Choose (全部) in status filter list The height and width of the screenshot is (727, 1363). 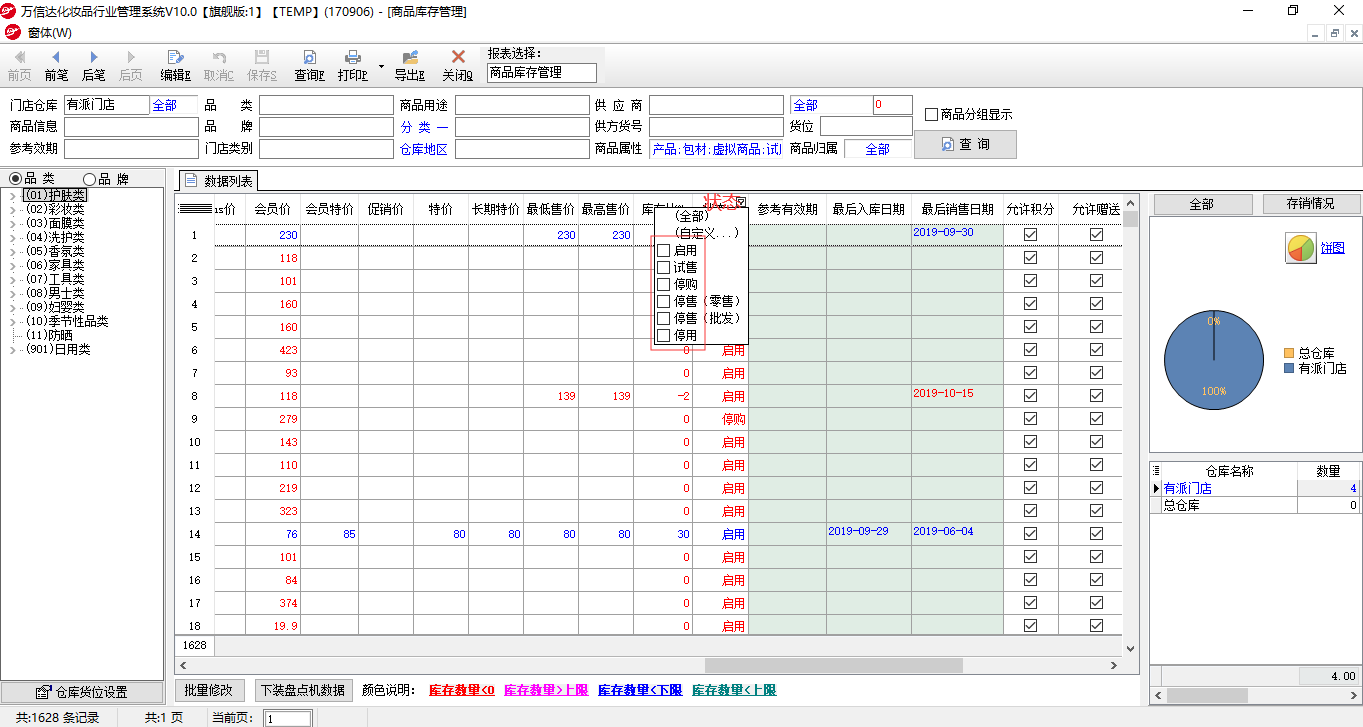click(693, 215)
